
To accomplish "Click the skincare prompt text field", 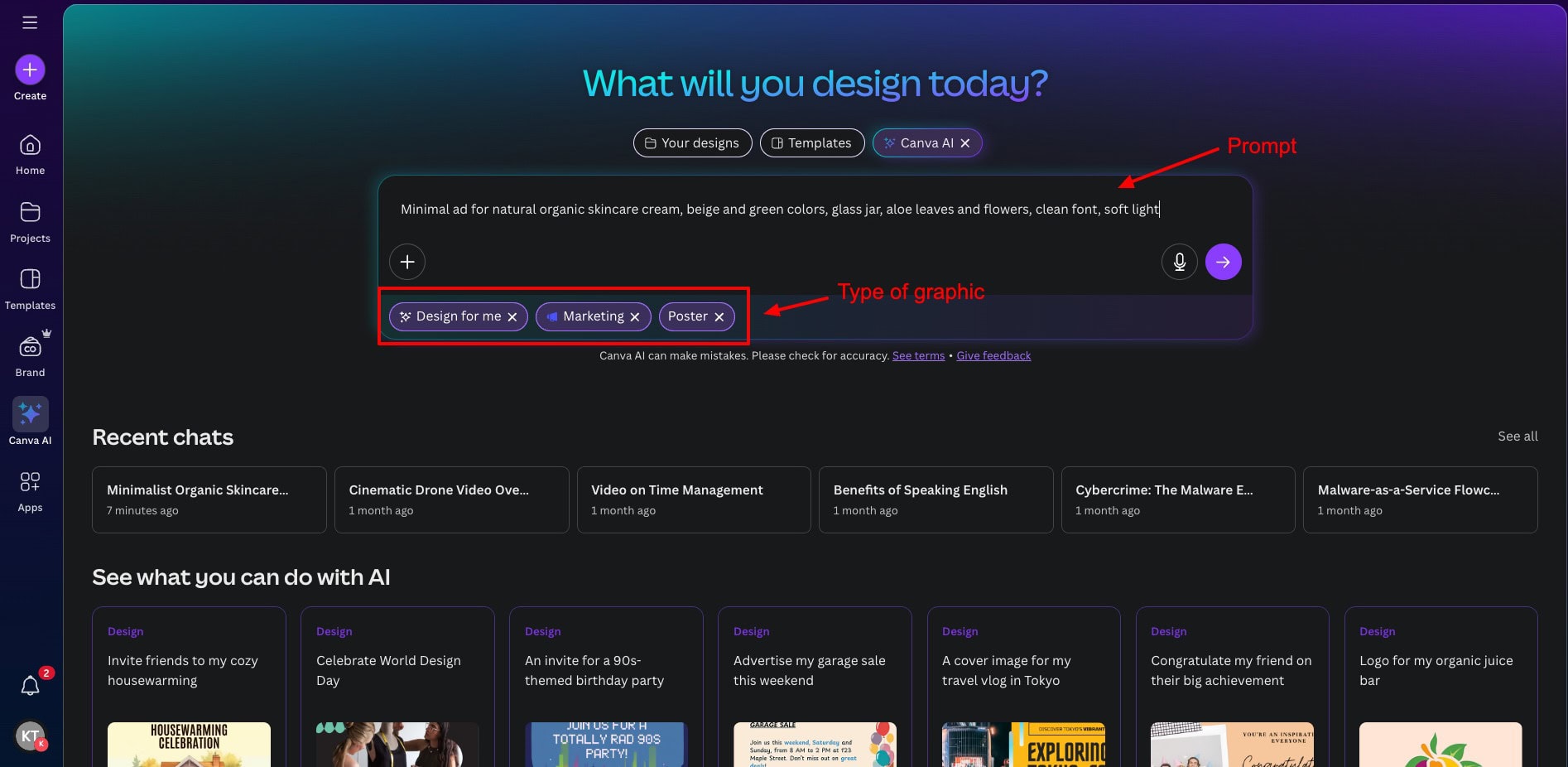I will coord(778,210).
